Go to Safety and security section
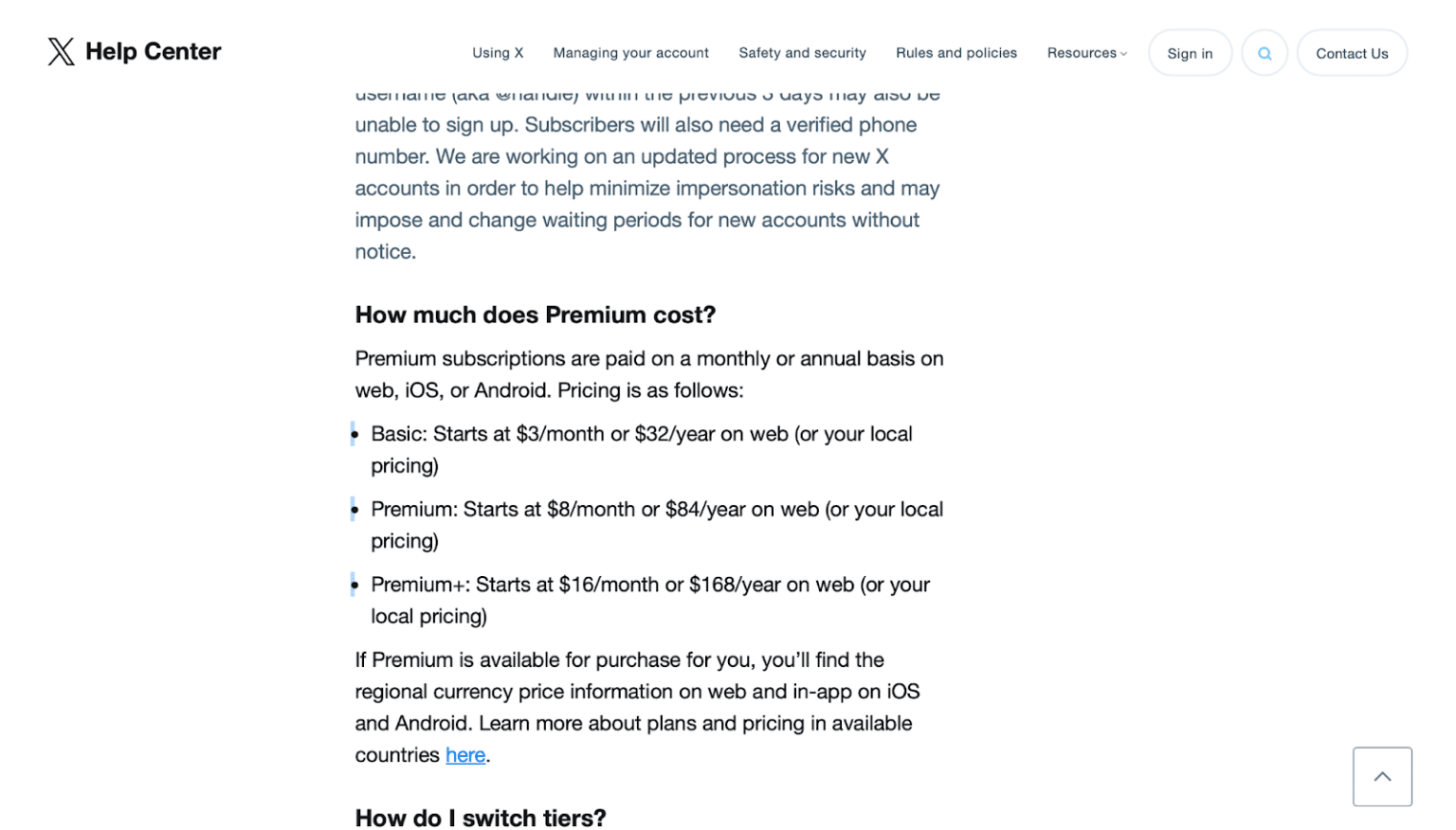Image resolution: width=1456 pixels, height=830 pixels. pos(802,53)
